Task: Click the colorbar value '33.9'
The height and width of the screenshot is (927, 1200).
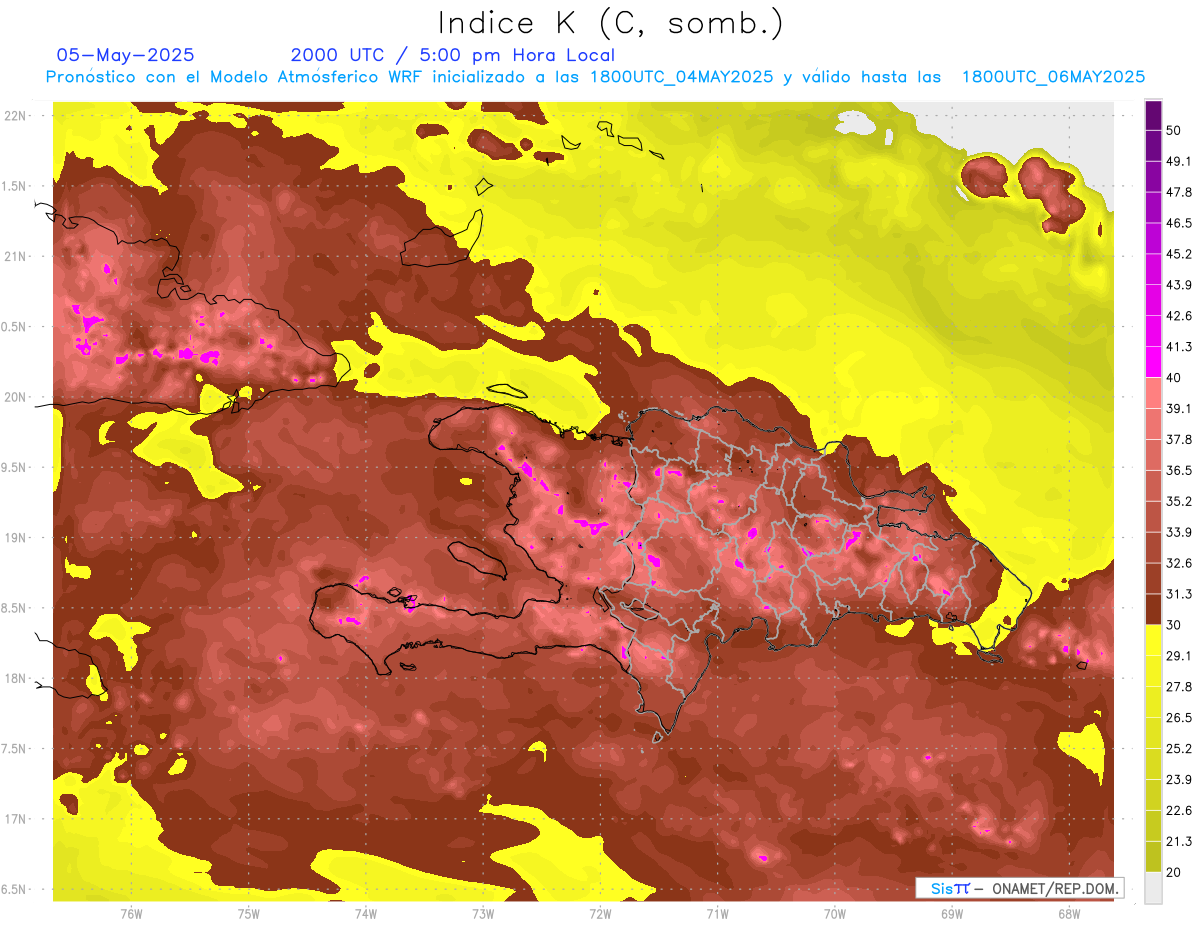Action: click(1179, 533)
